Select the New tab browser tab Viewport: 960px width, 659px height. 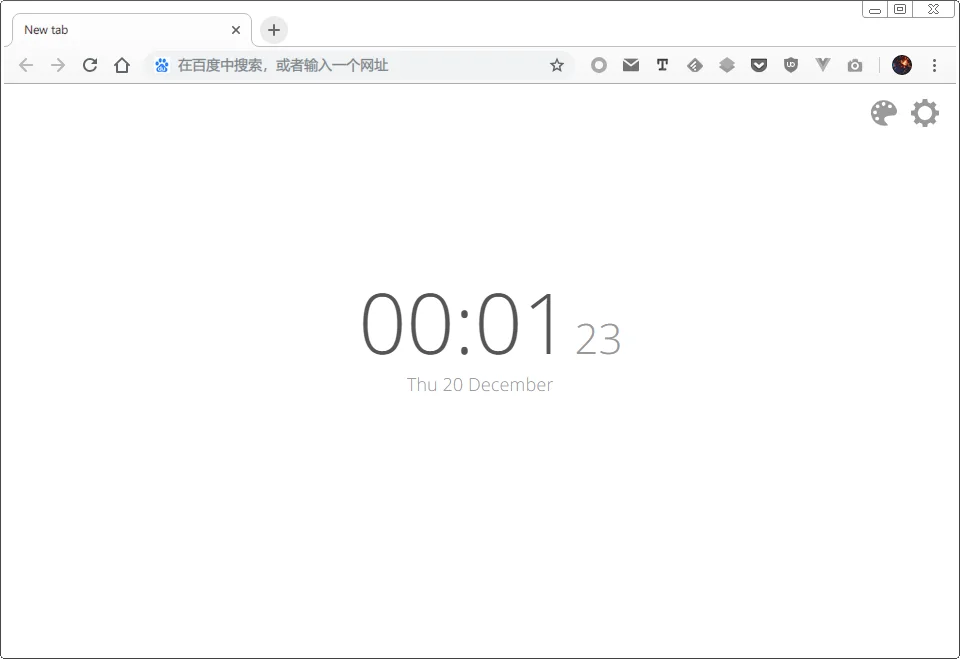pos(120,30)
